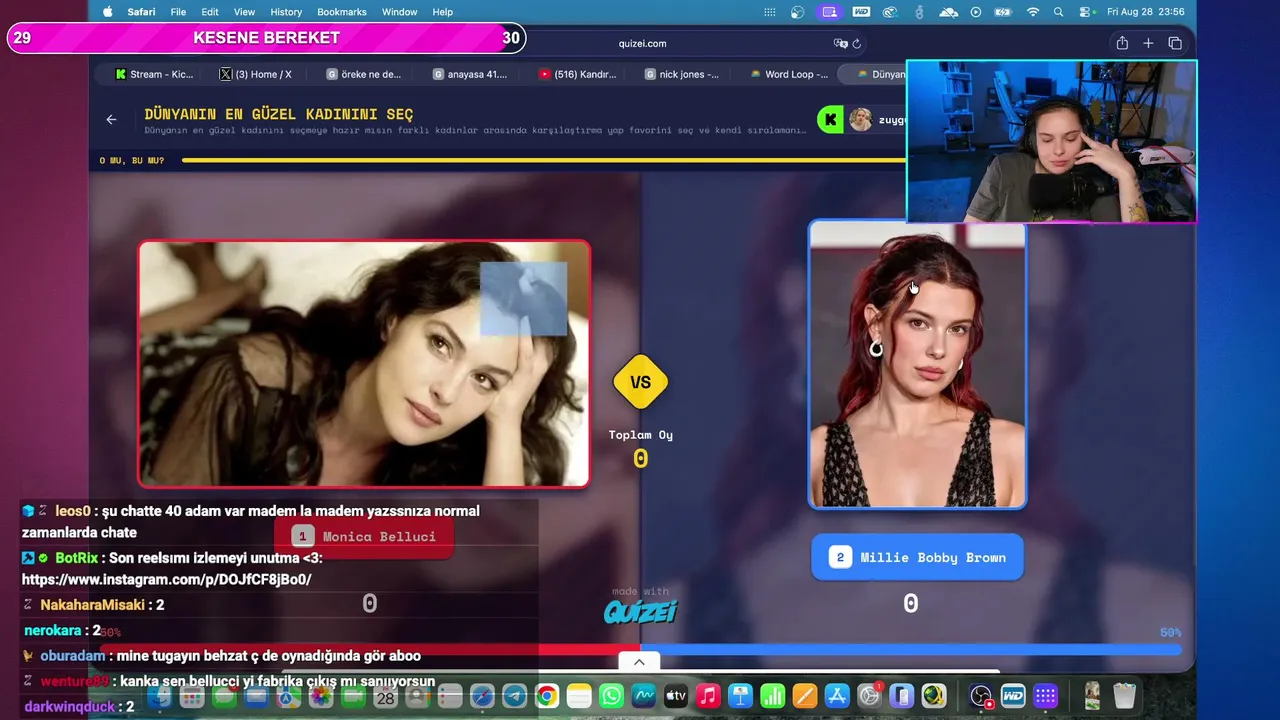
Task: Open the App Store from the dock
Action: tap(837, 696)
